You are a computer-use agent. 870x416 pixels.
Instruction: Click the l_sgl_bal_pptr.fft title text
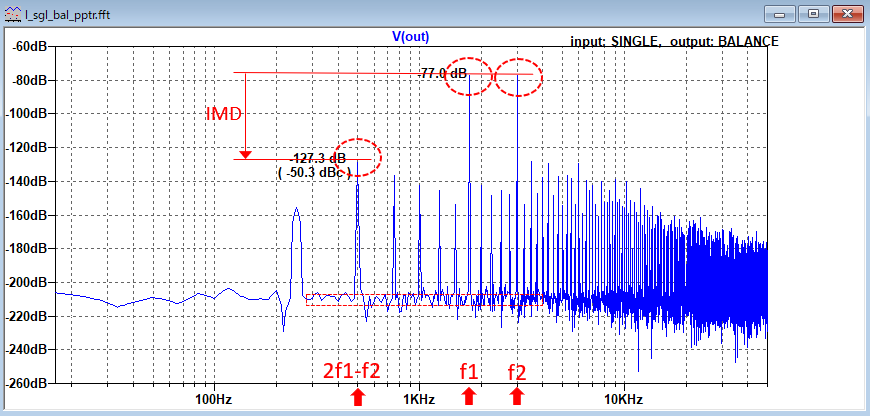[67, 15]
